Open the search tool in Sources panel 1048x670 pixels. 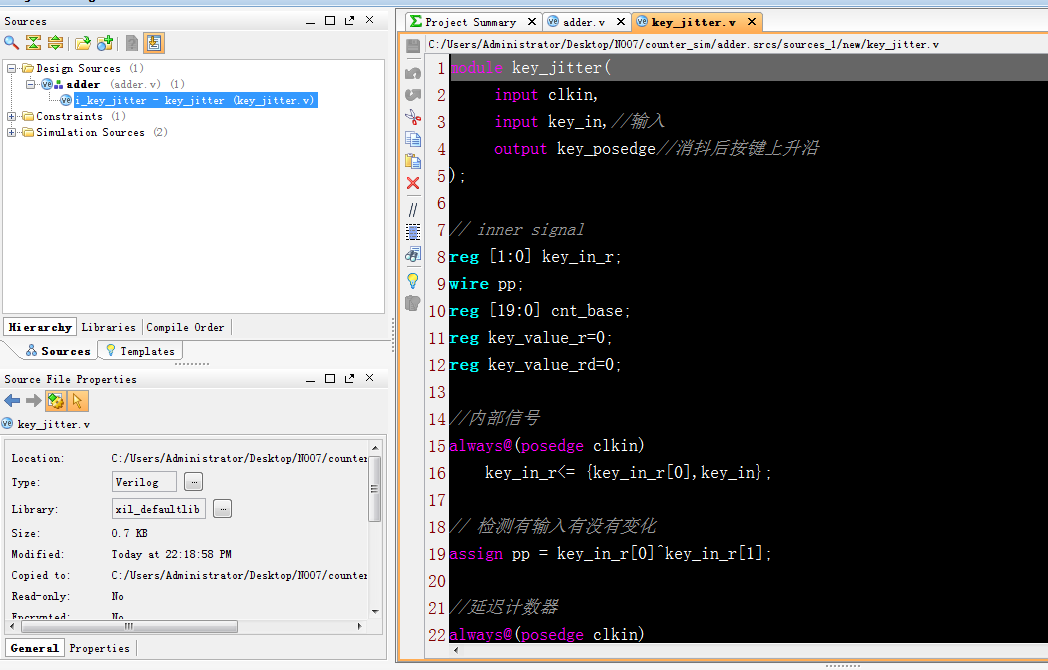[10, 43]
